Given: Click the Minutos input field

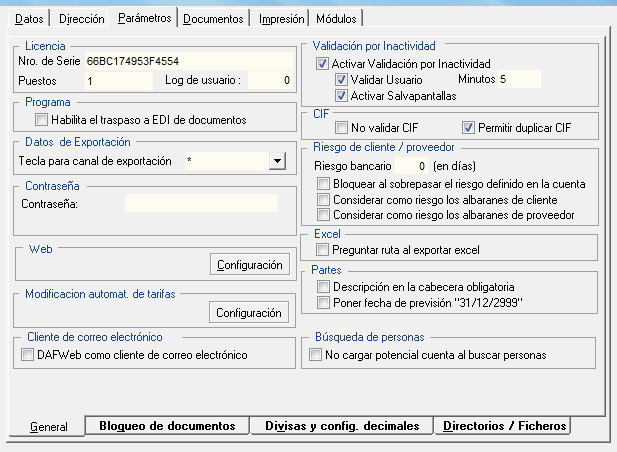Looking at the screenshot, I should tap(519, 79).
